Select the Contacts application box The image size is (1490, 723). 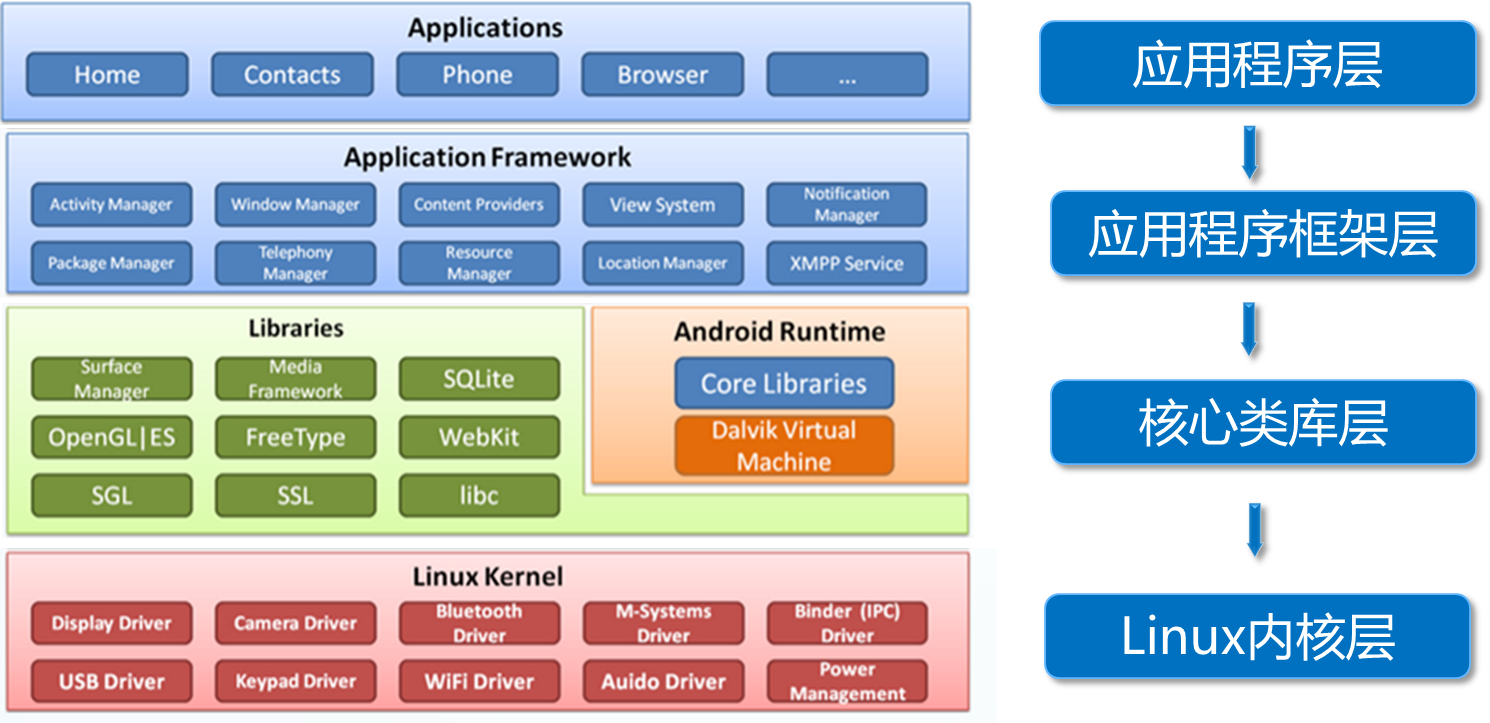pyautogui.click(x=292, y=75)
